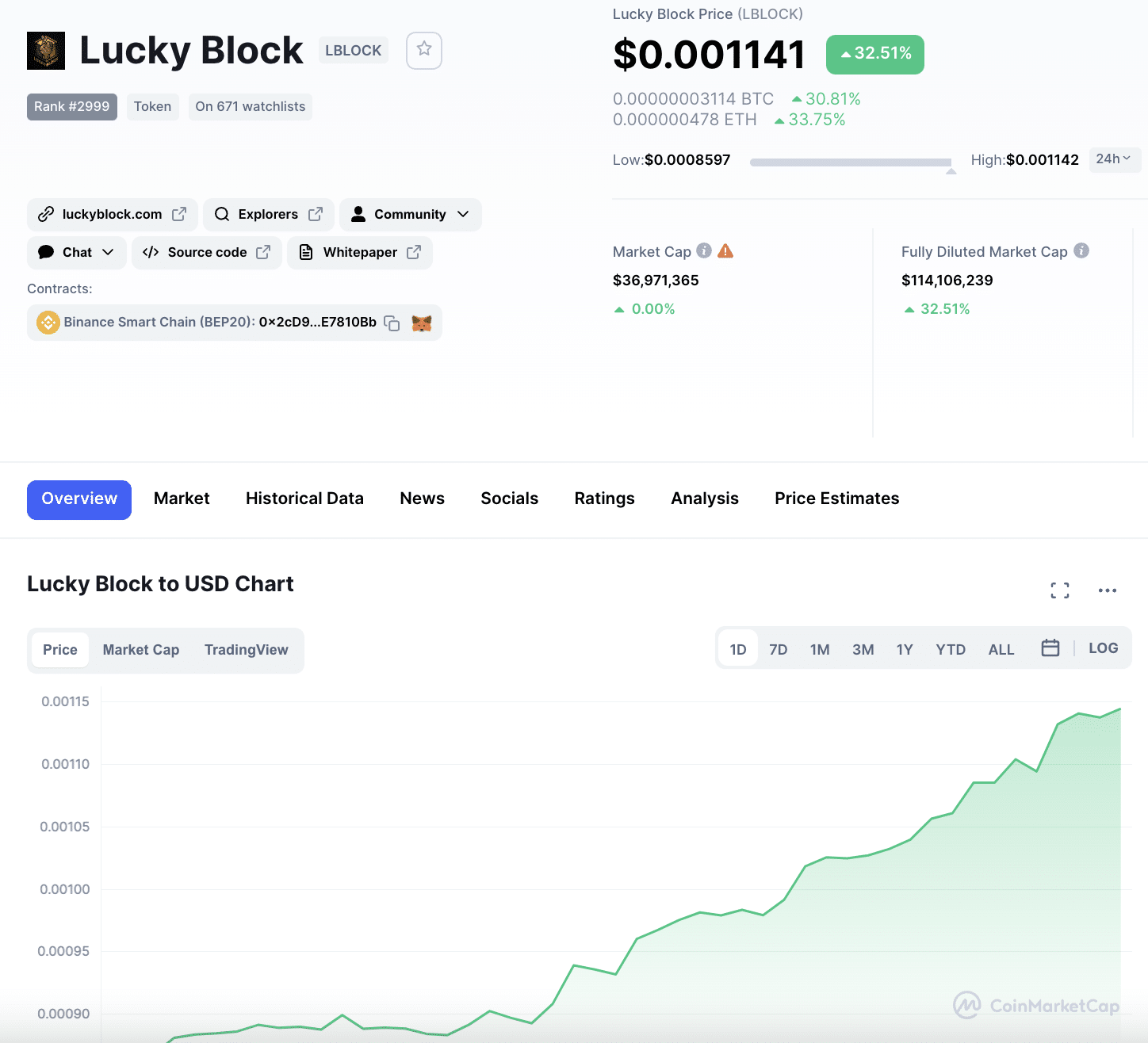Viewport: 1148px width, 1043px height.
Task: Select the 7D chart range
Action: (779, 650)
